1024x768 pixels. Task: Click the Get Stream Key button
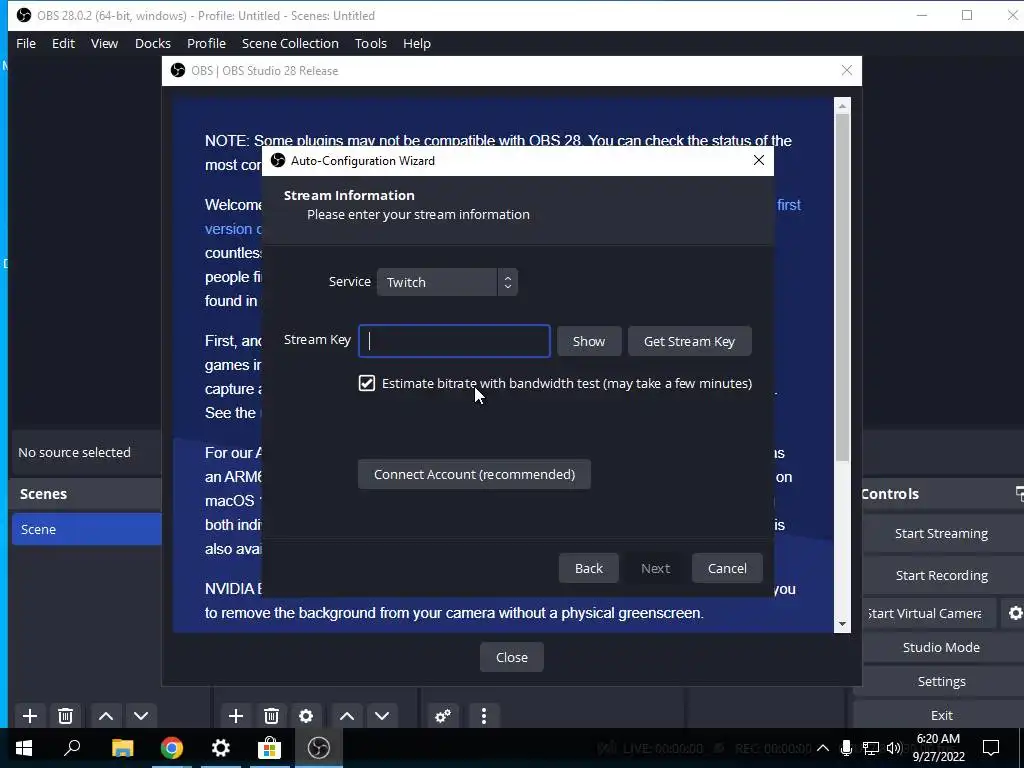690,342
